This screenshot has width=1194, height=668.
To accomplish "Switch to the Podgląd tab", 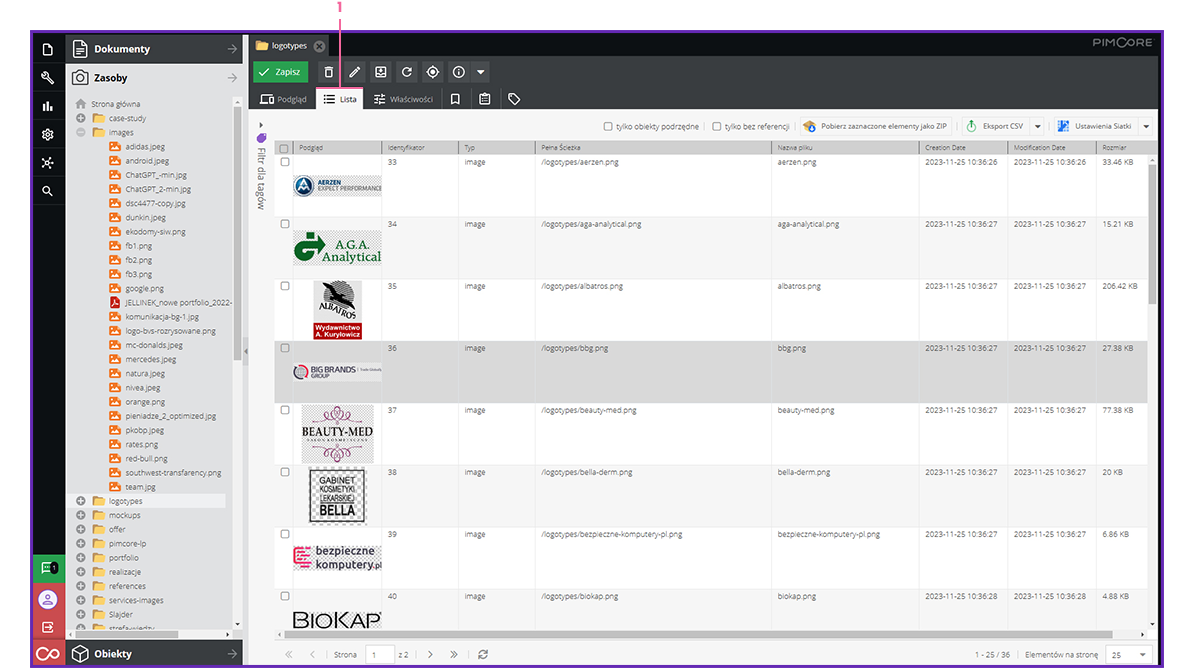I will point(283,99).
